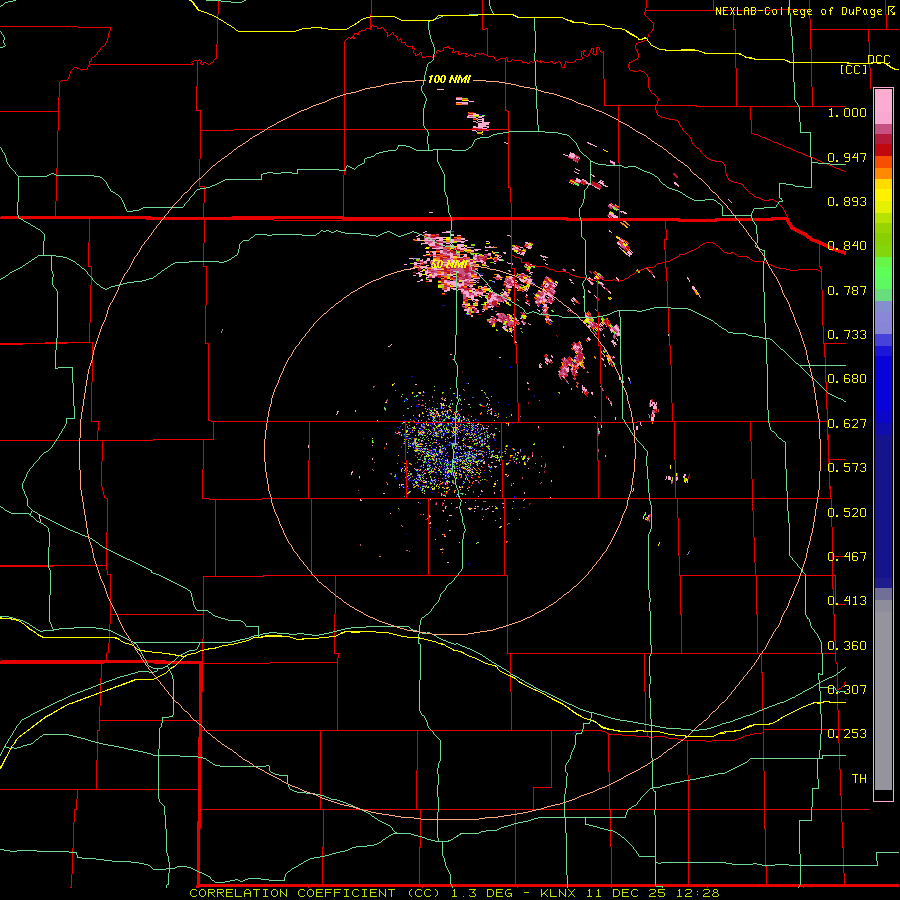Select the 0.307 legend value
The image size is (900, 900).
pyautogui.click(x=847, y=690)
